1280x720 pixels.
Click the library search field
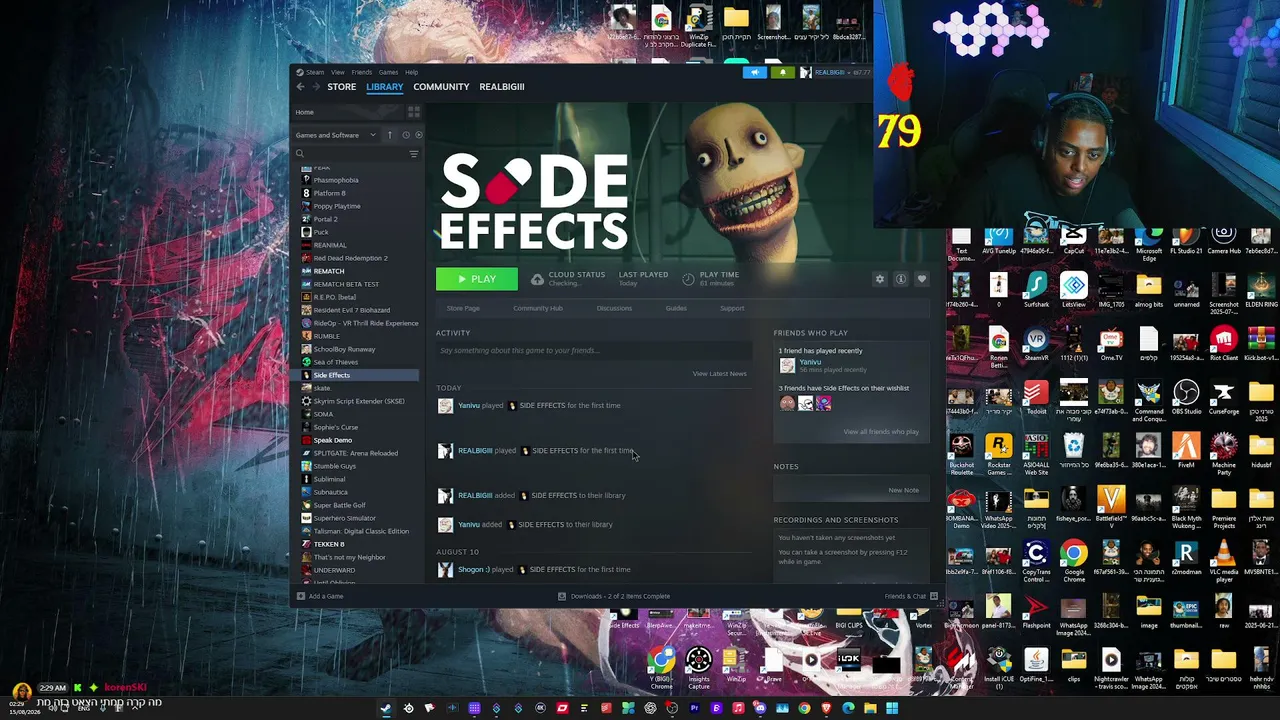click(350, 154)
